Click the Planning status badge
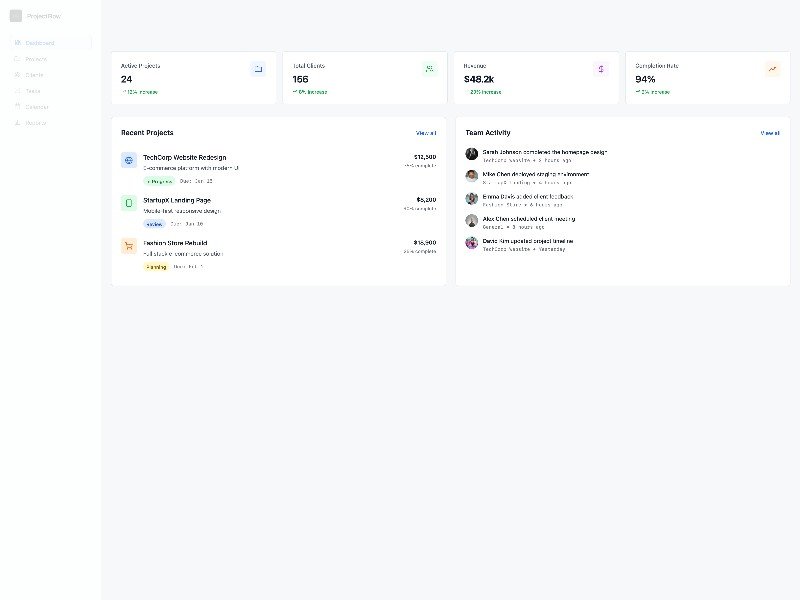800x600 pixels. click(156, 267)
